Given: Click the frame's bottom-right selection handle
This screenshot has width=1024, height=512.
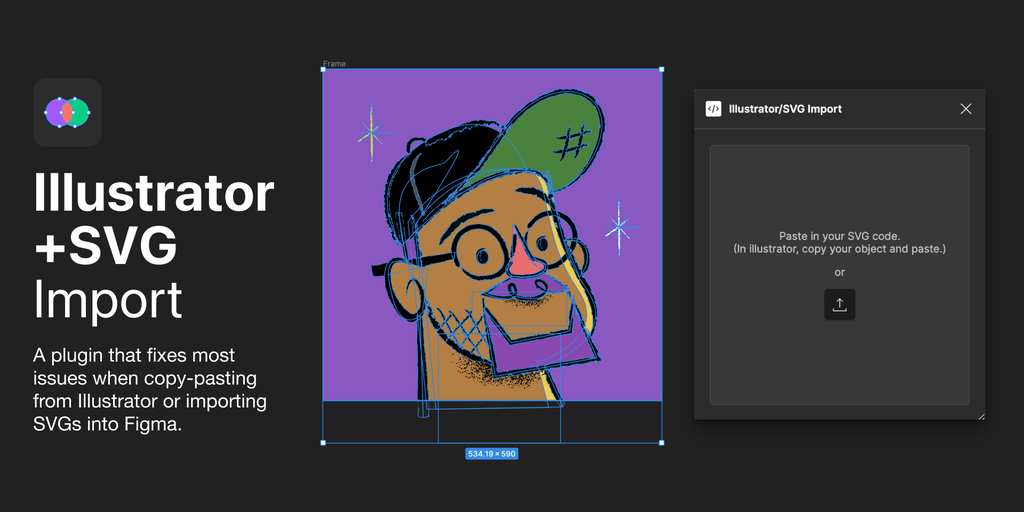Looking at the screenshot, I should [661, 442].
